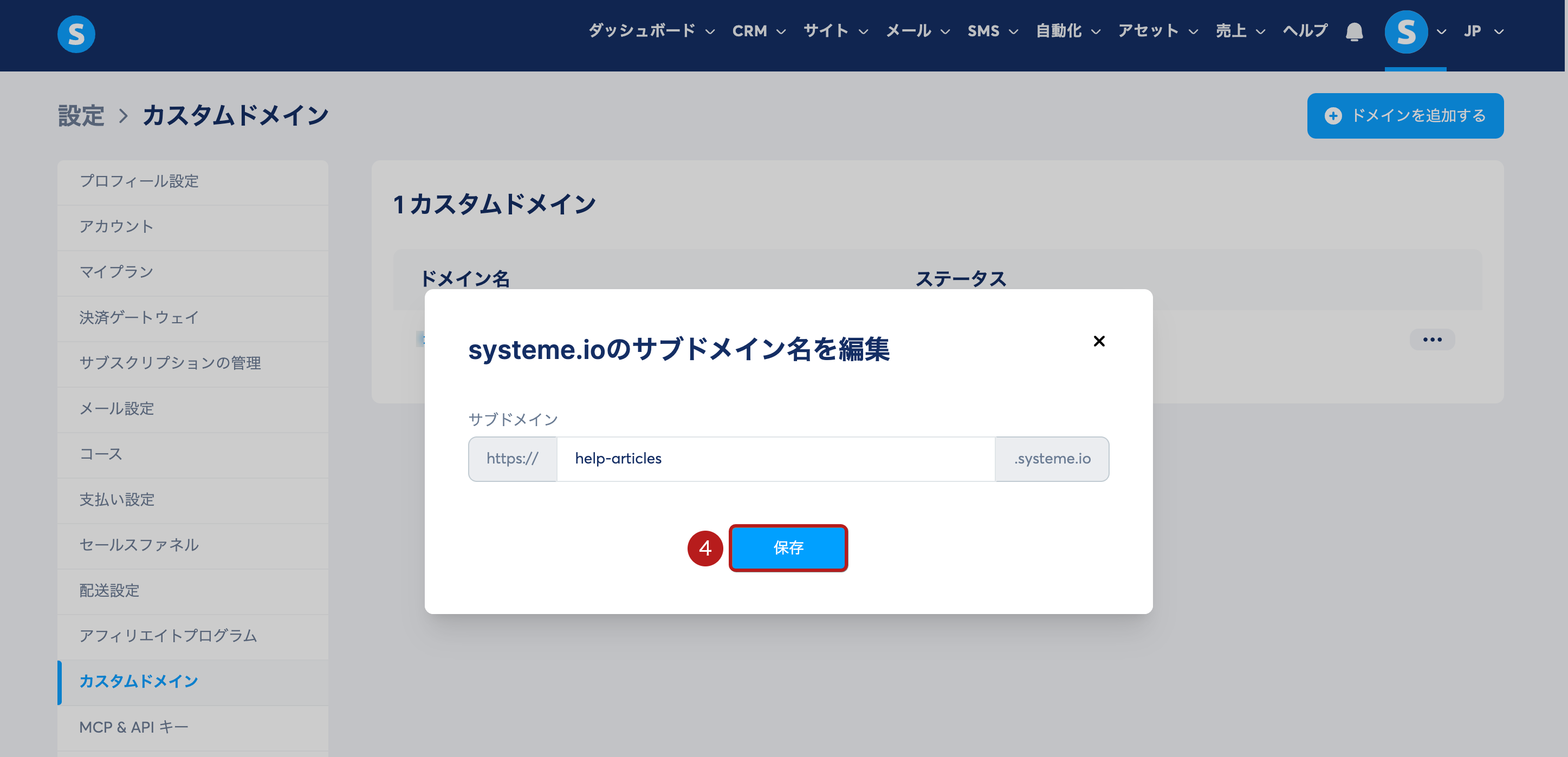
Task: Open メール設定 in the sidebar
Action: (192, 409)
